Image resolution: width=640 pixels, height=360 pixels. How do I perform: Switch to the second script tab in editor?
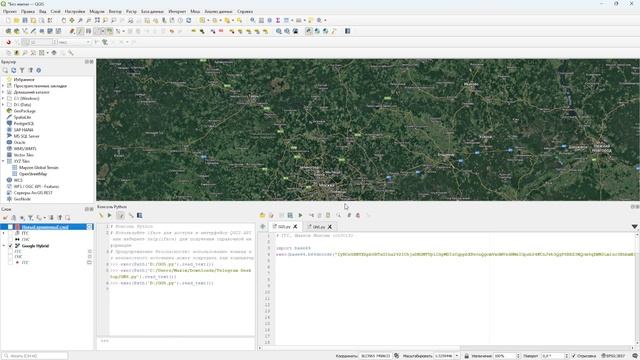pos(319,227)
